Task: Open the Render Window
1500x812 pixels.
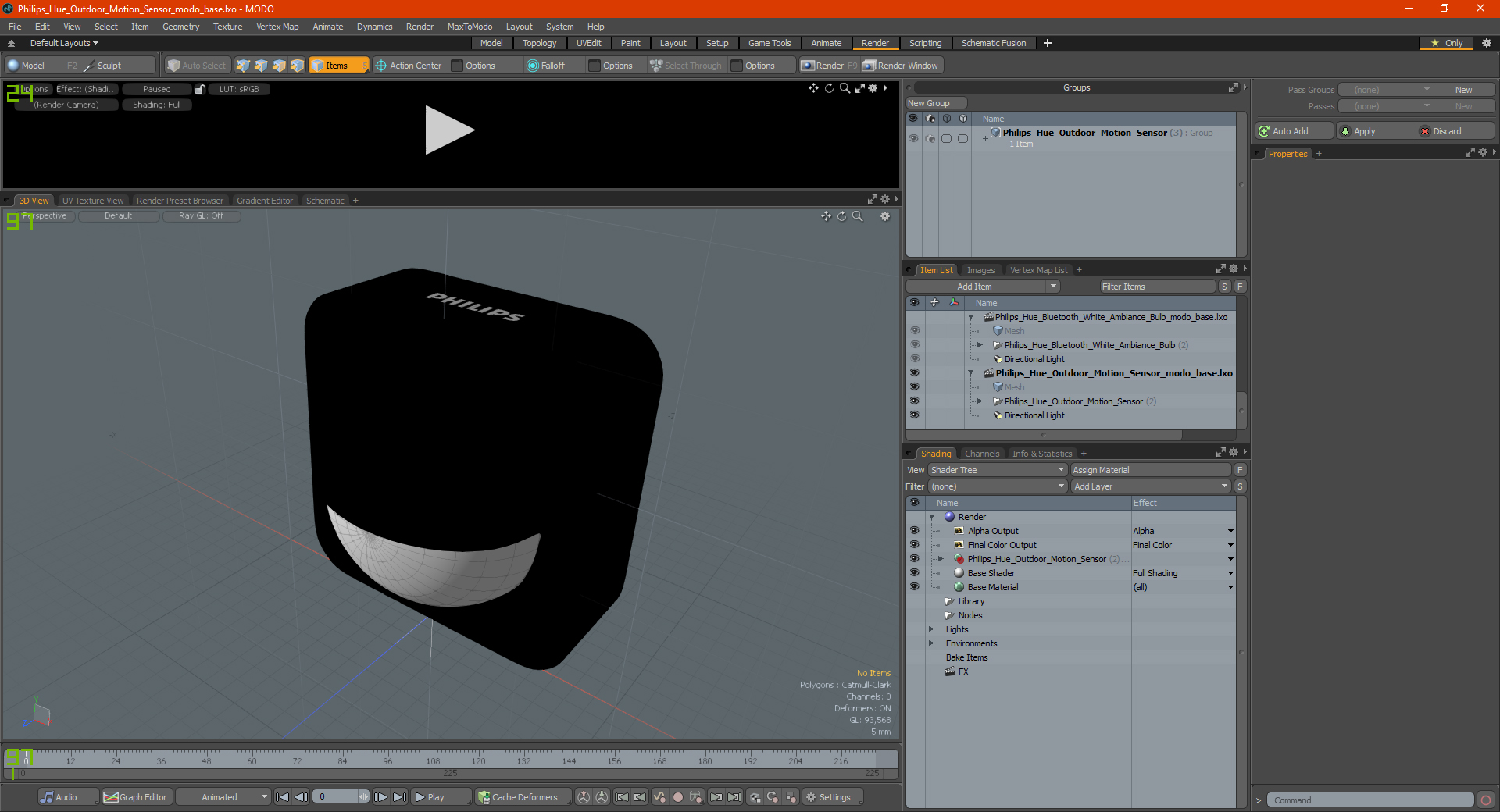Action: pos(901,66)
